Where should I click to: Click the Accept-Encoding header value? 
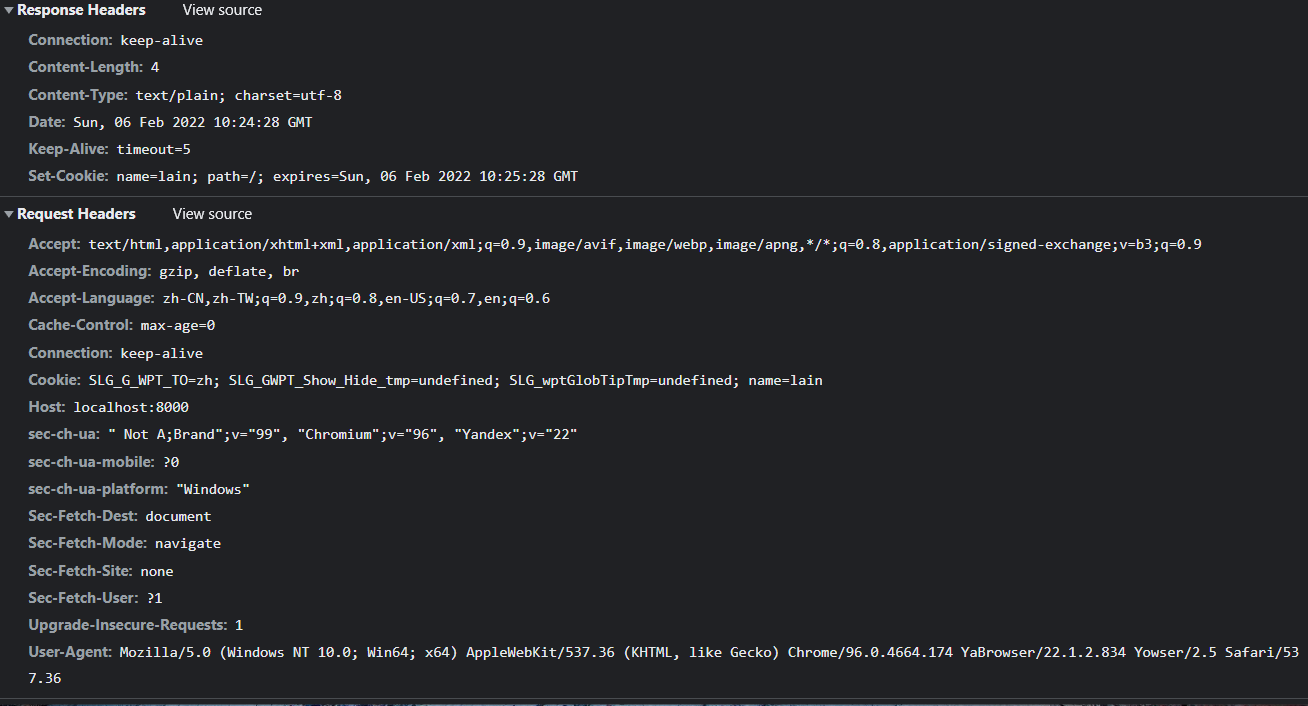point(229,271)
